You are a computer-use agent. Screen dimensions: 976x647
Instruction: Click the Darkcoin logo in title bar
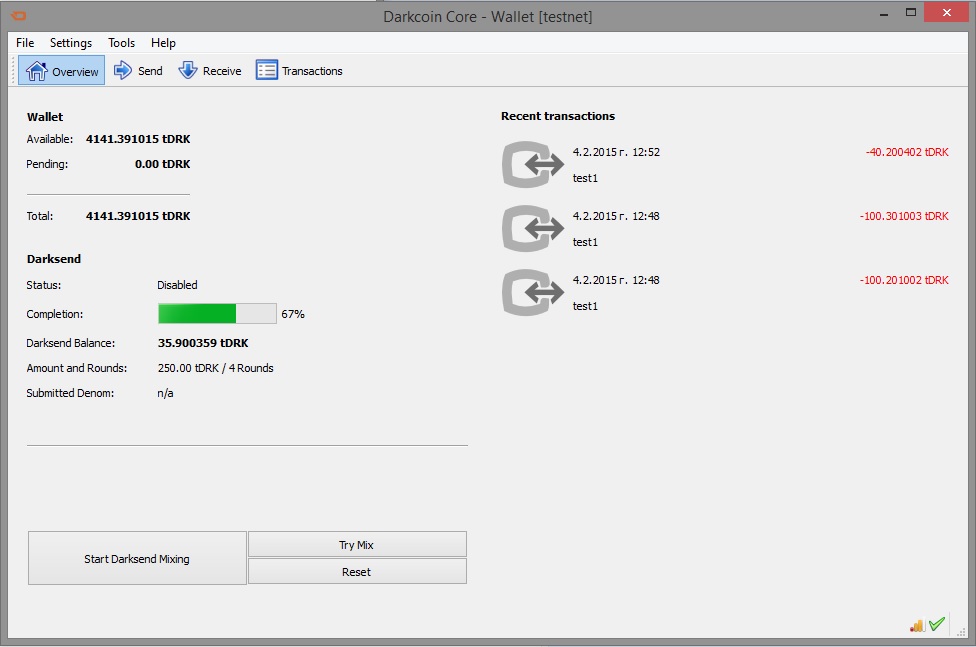coord(19,16)
